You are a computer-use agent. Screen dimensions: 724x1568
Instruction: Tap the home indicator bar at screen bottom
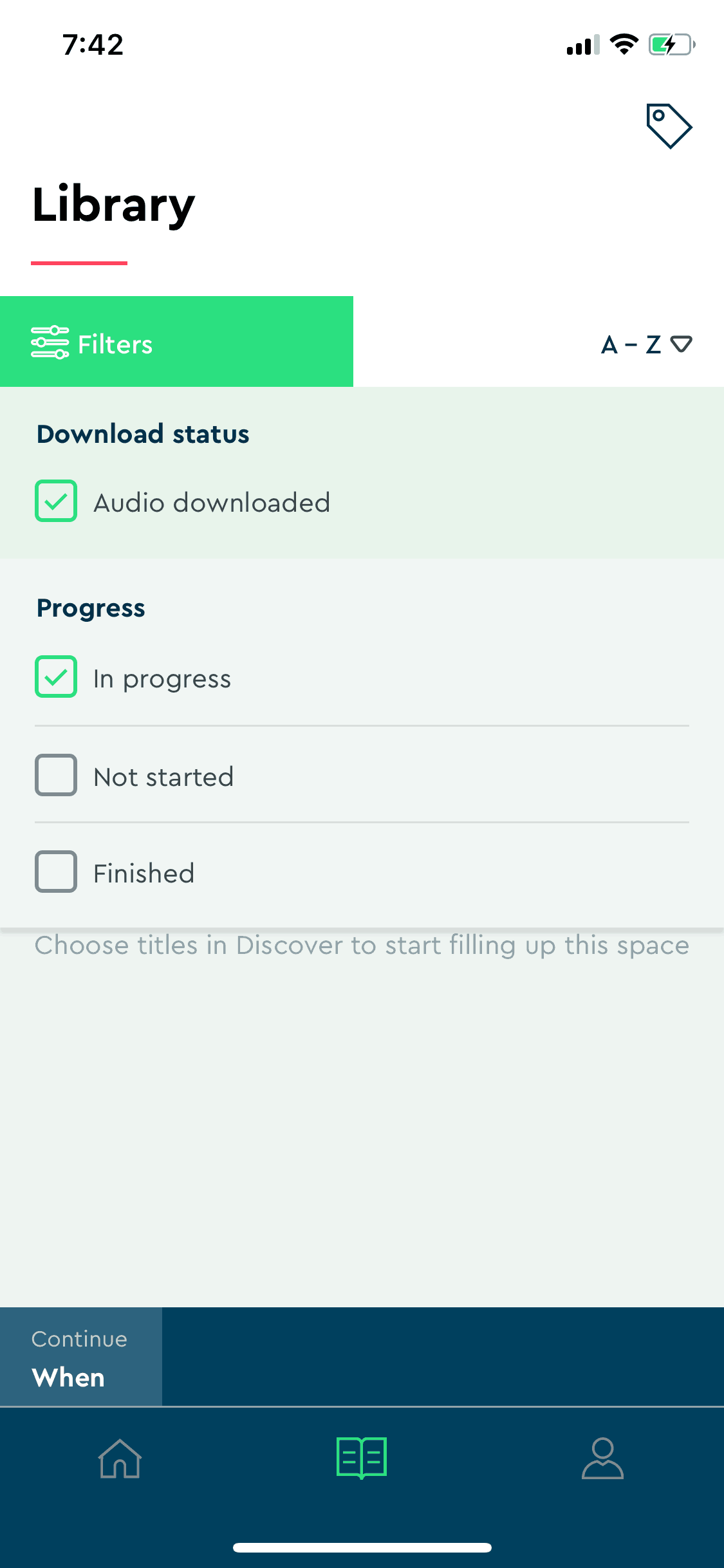click(x=362, y=1547)
